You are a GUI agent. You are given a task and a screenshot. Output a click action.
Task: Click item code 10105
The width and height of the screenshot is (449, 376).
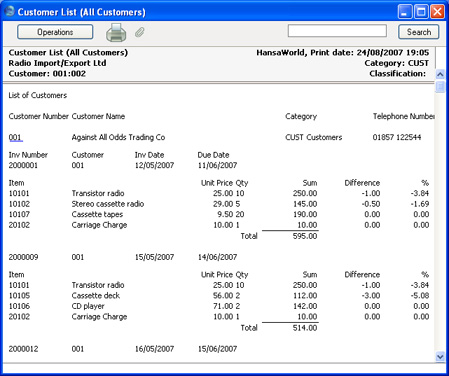(x=19, y=296)
